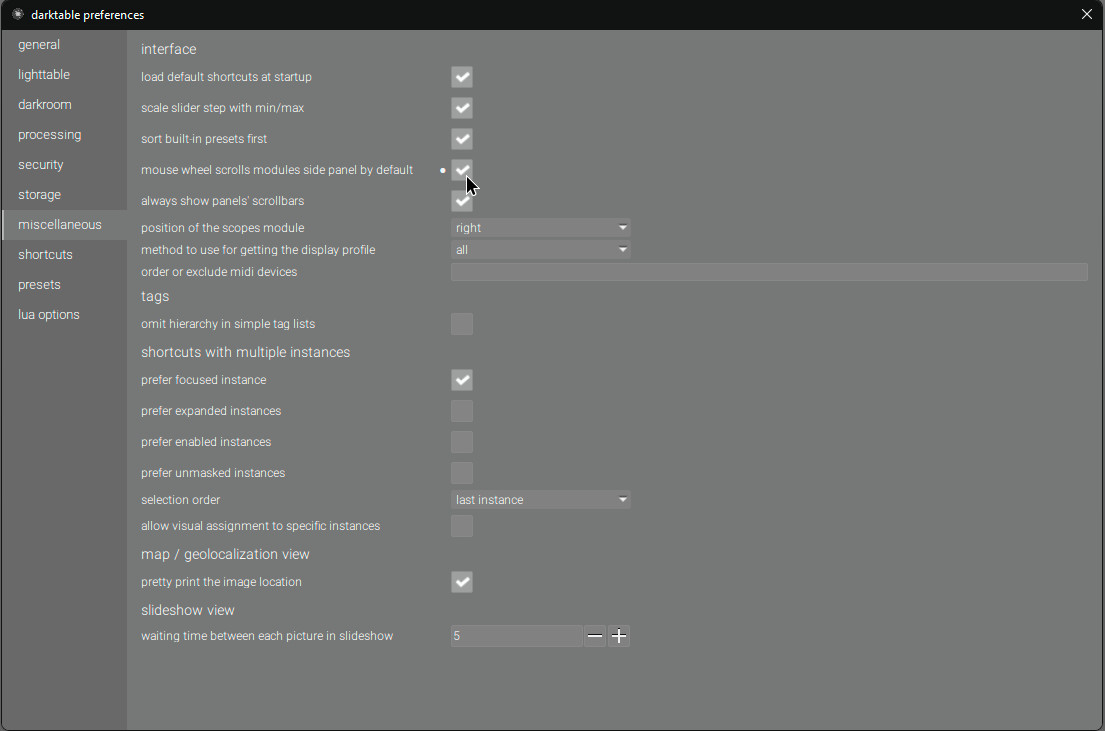Switch to the shortcuts section
The image size is (1105, 731).
[44, 254]
